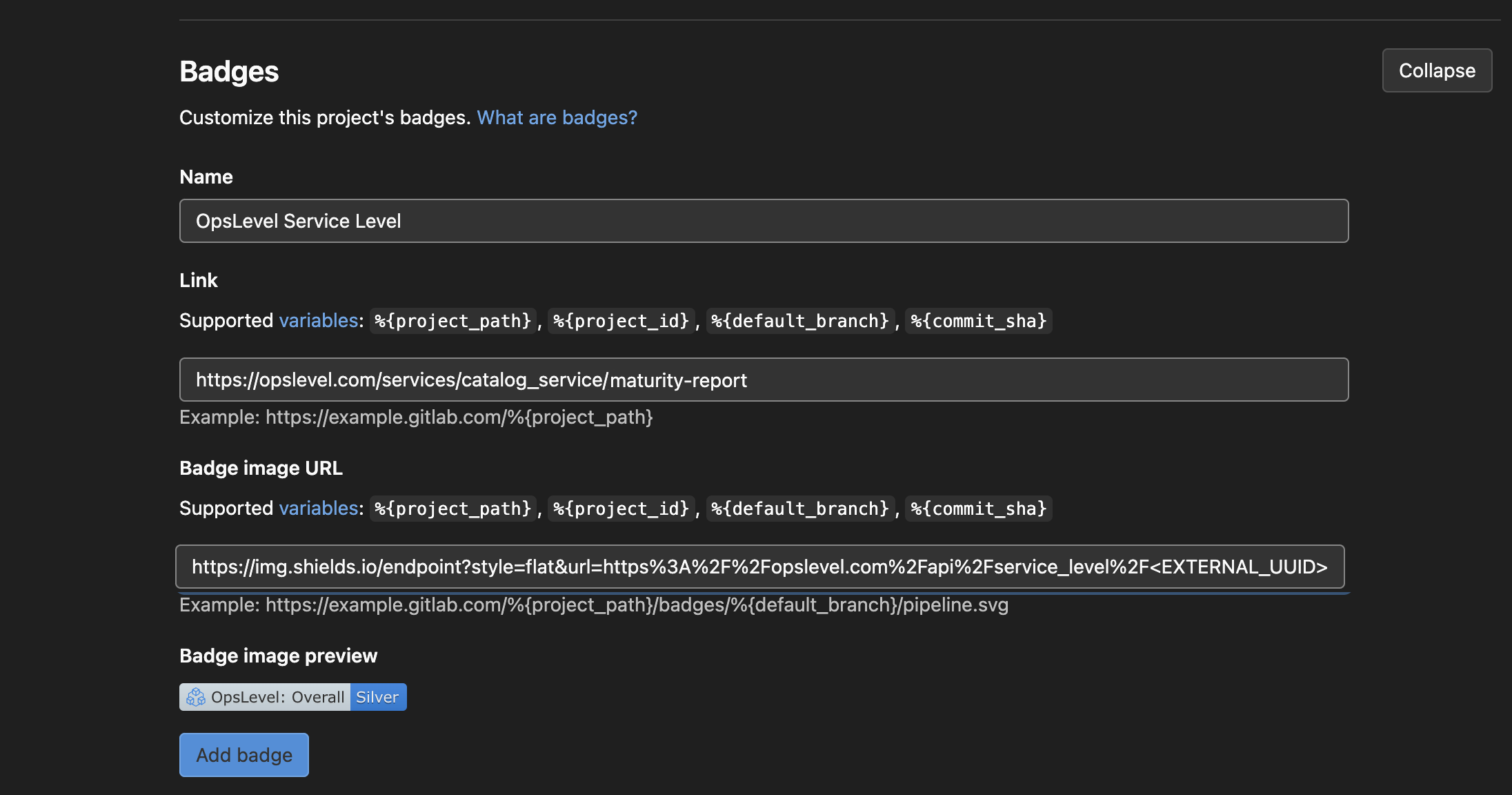The width and height of the screenshot is (1512, 795).
Task: Click %{project_id} under Badge image URL
Action: tap(621, 509)
